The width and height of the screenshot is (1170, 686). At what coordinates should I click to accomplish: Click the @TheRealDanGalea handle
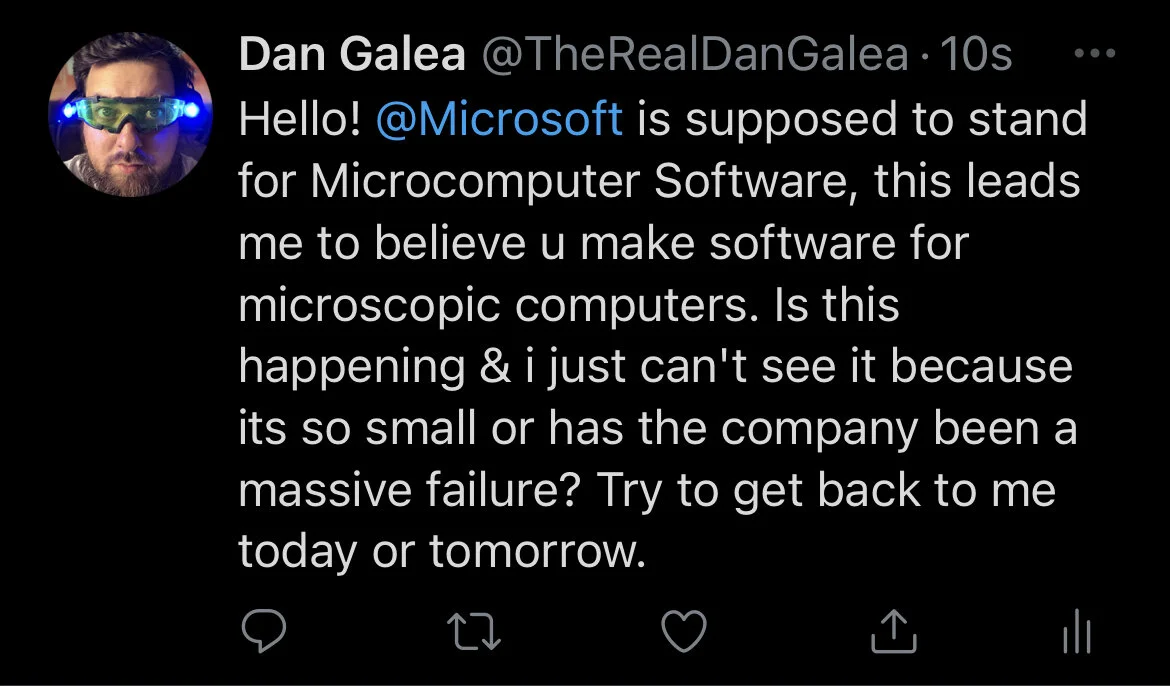[695, 54]
